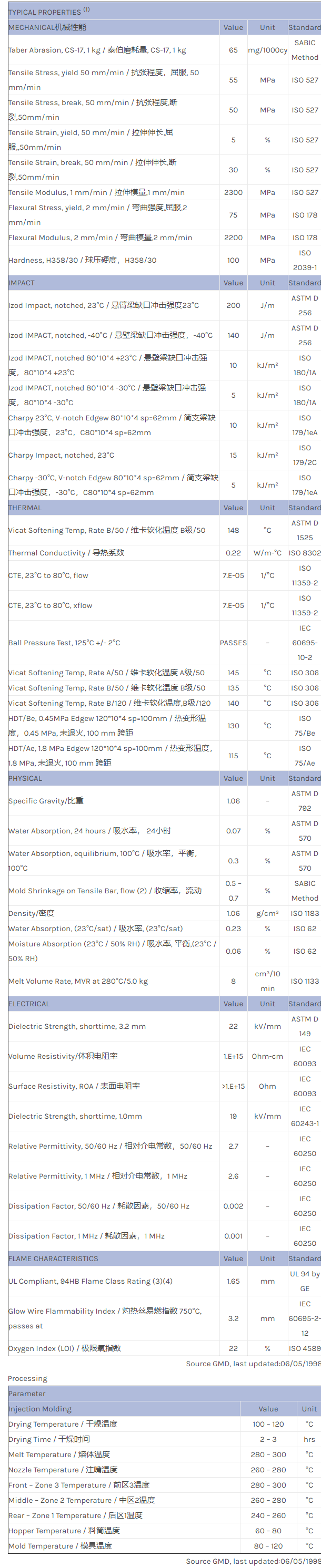Click the Ball Pressure Test PASSES value

click(x=233, y=643)
